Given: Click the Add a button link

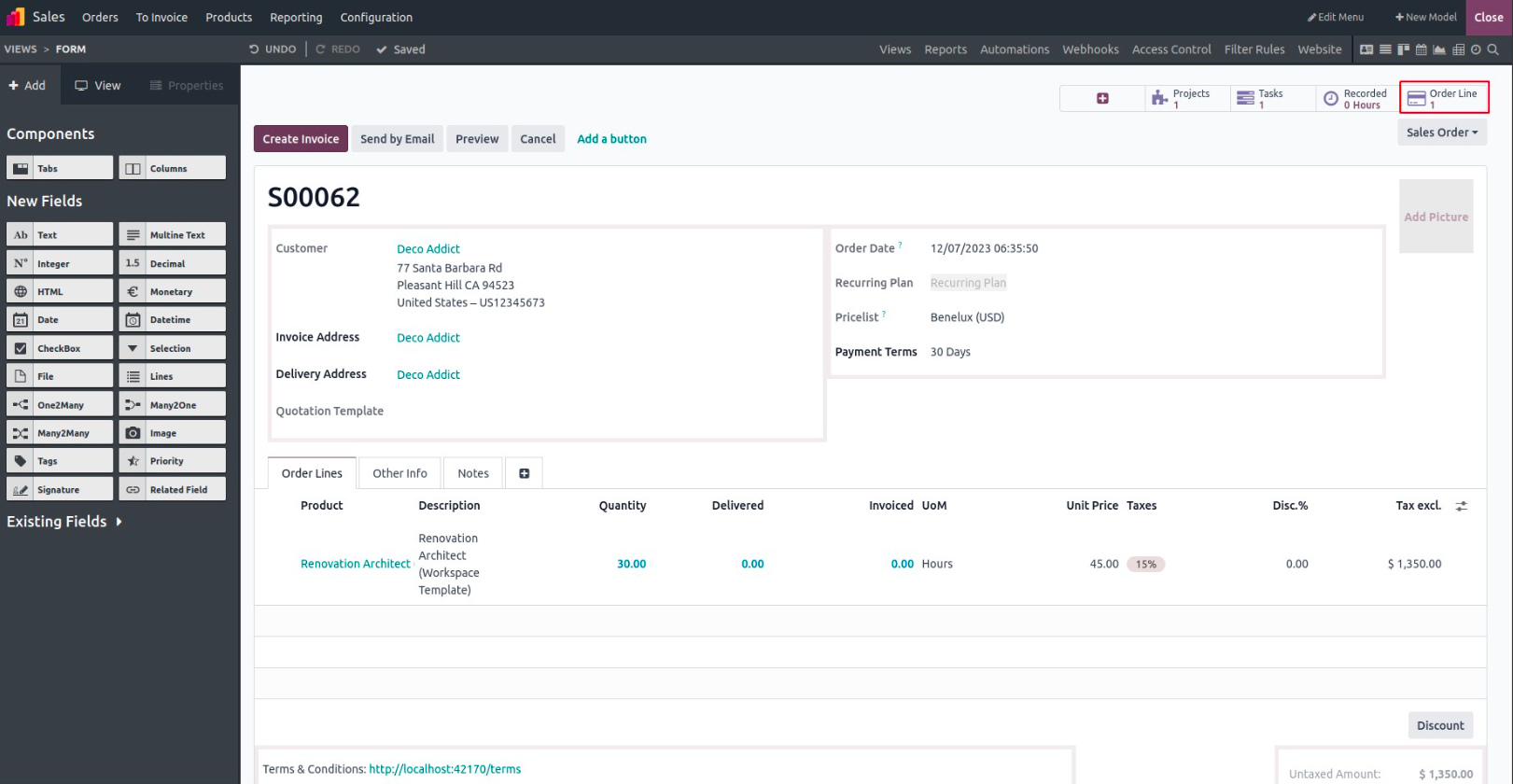Looking at the screenshot, I should coord(611,139).
